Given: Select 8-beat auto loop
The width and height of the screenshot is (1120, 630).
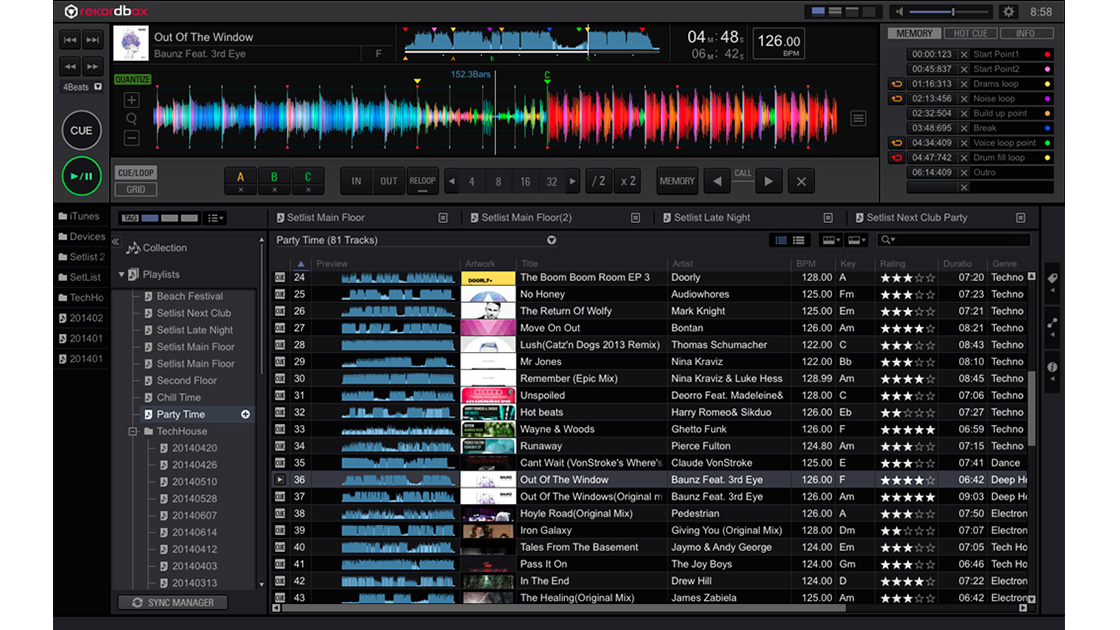Looking at the screenshot, I should [x=499, y=182].
